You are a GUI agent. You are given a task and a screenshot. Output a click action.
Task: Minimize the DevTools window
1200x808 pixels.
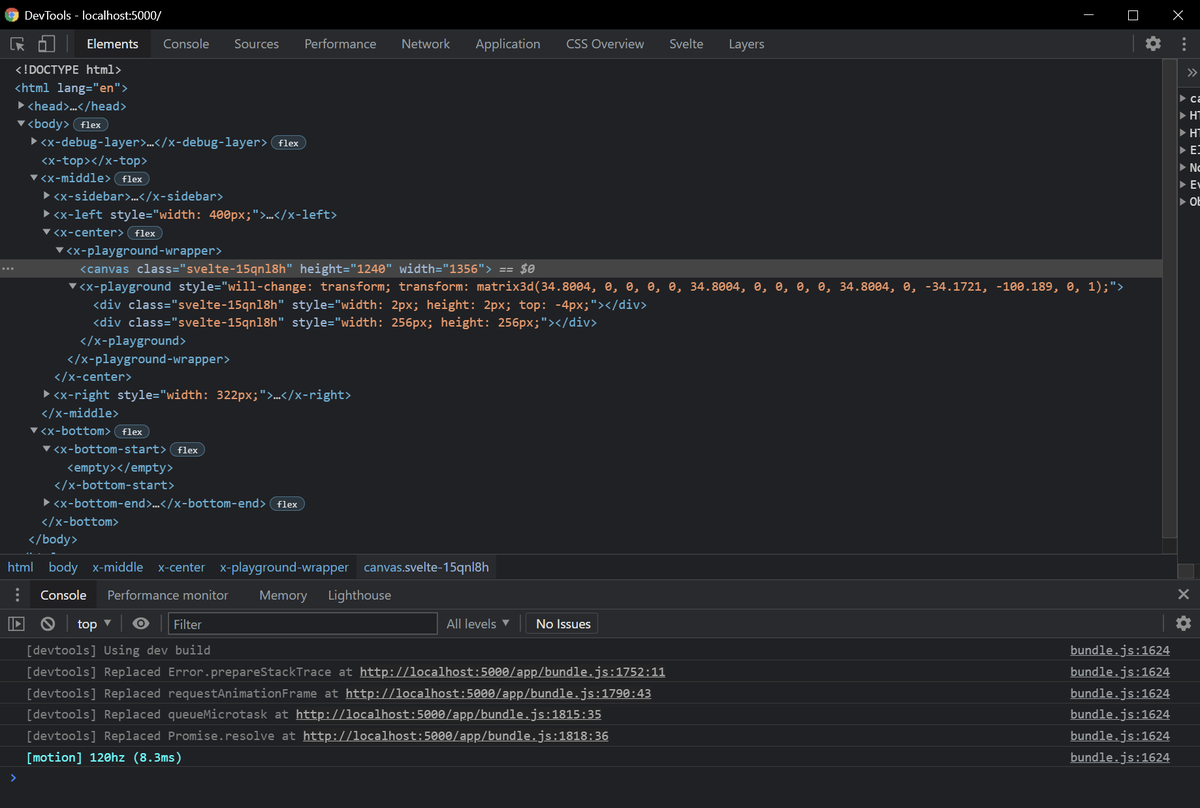coord(1088,15)
